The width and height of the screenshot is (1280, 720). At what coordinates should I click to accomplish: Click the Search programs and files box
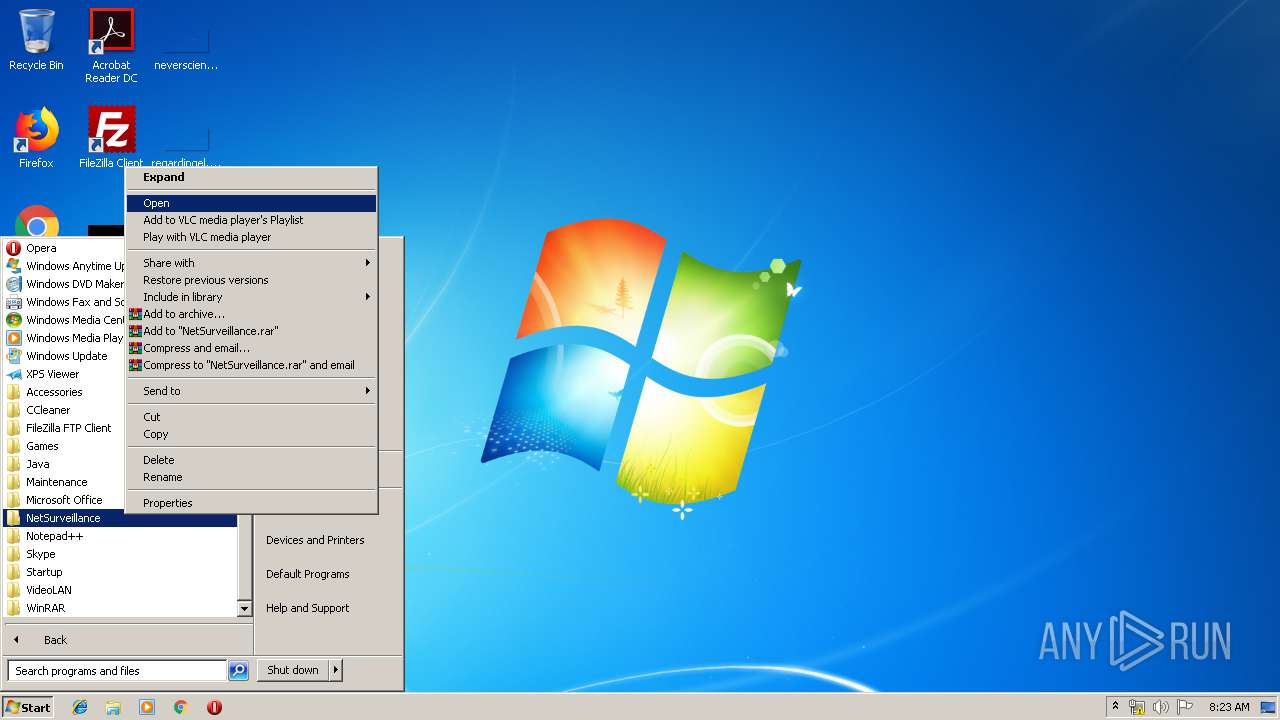point(117,671)
